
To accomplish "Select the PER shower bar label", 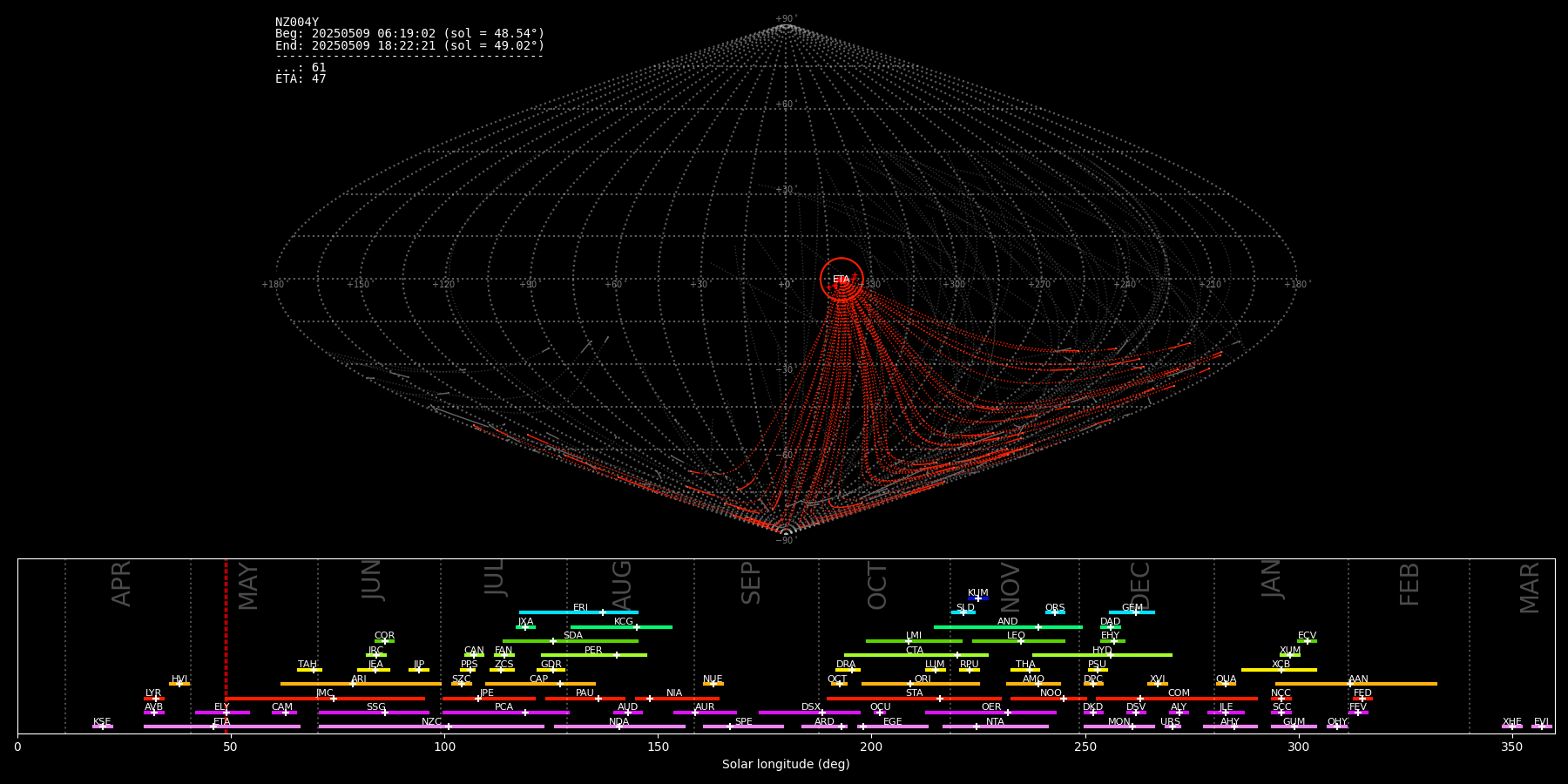I will coord(593,650).
